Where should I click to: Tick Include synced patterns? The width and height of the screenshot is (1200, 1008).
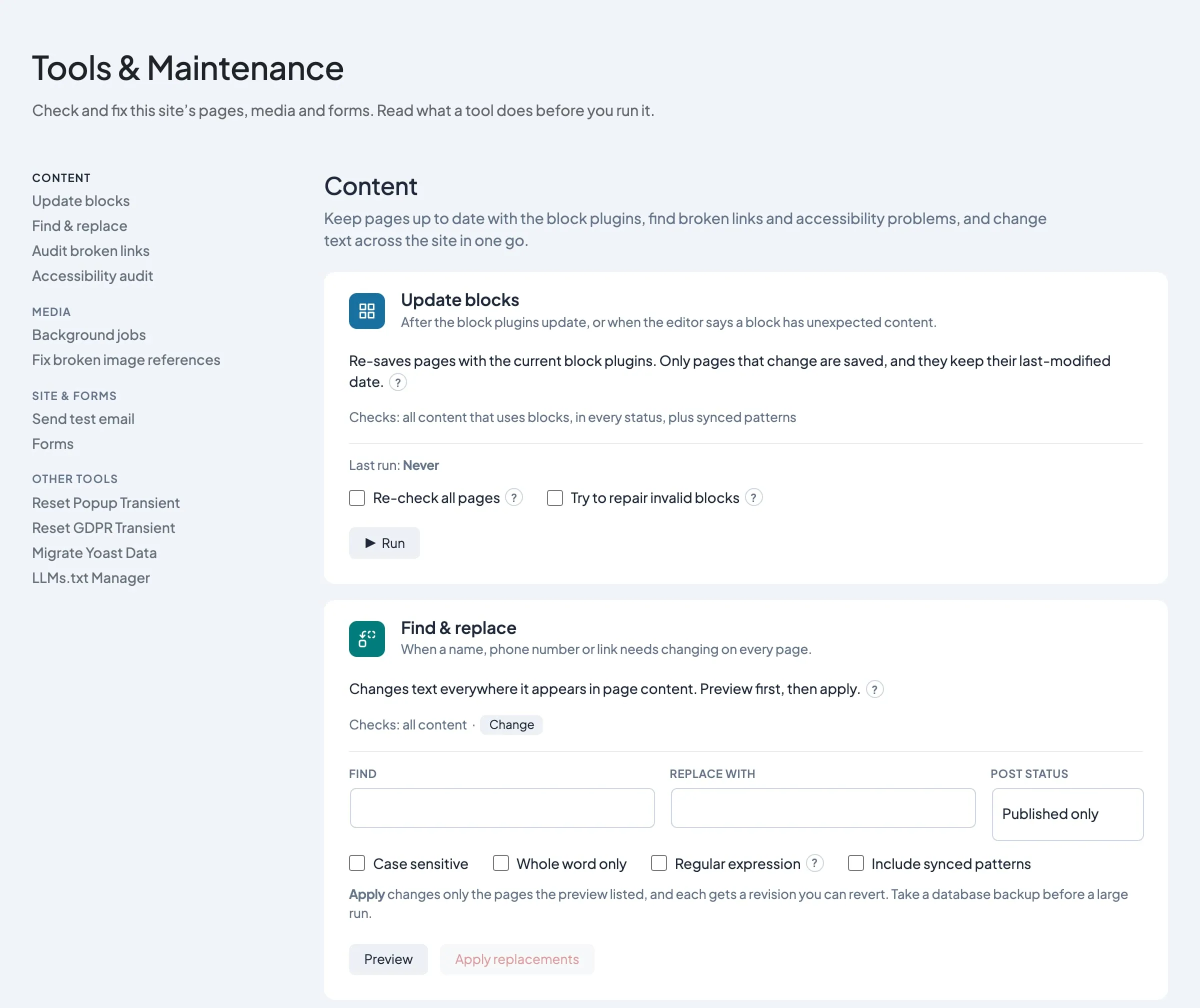(x=856, y=863)
